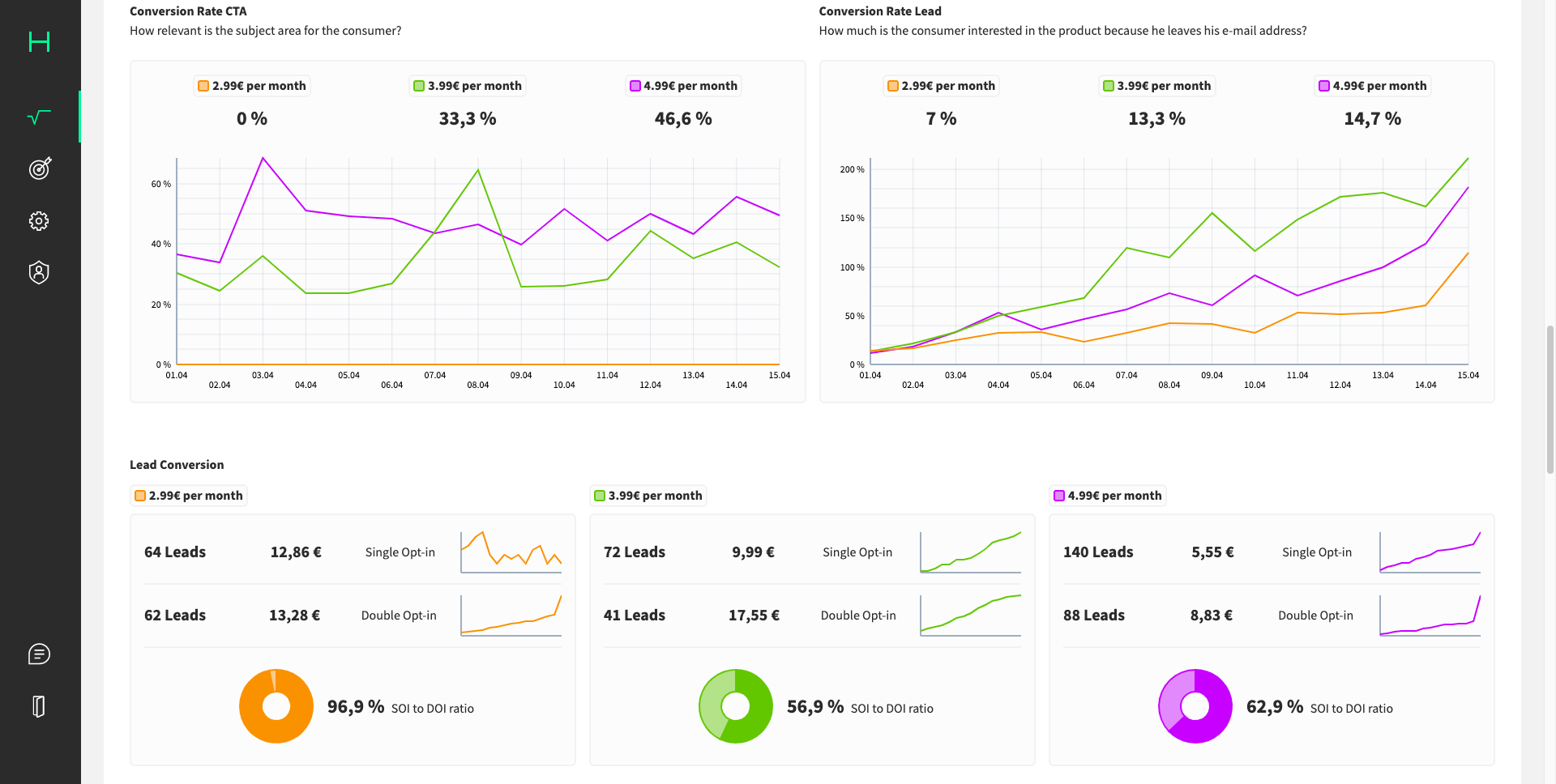Click the green H logo in the sidebar
1556x784 pixels.
coord(39,41)
